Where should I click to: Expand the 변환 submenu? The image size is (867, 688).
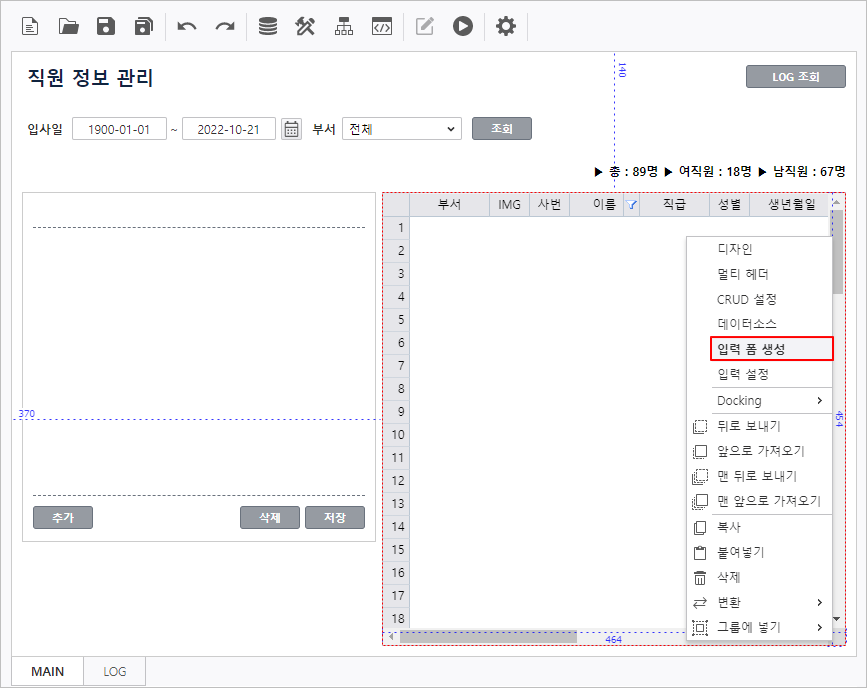tap(770, 602)
